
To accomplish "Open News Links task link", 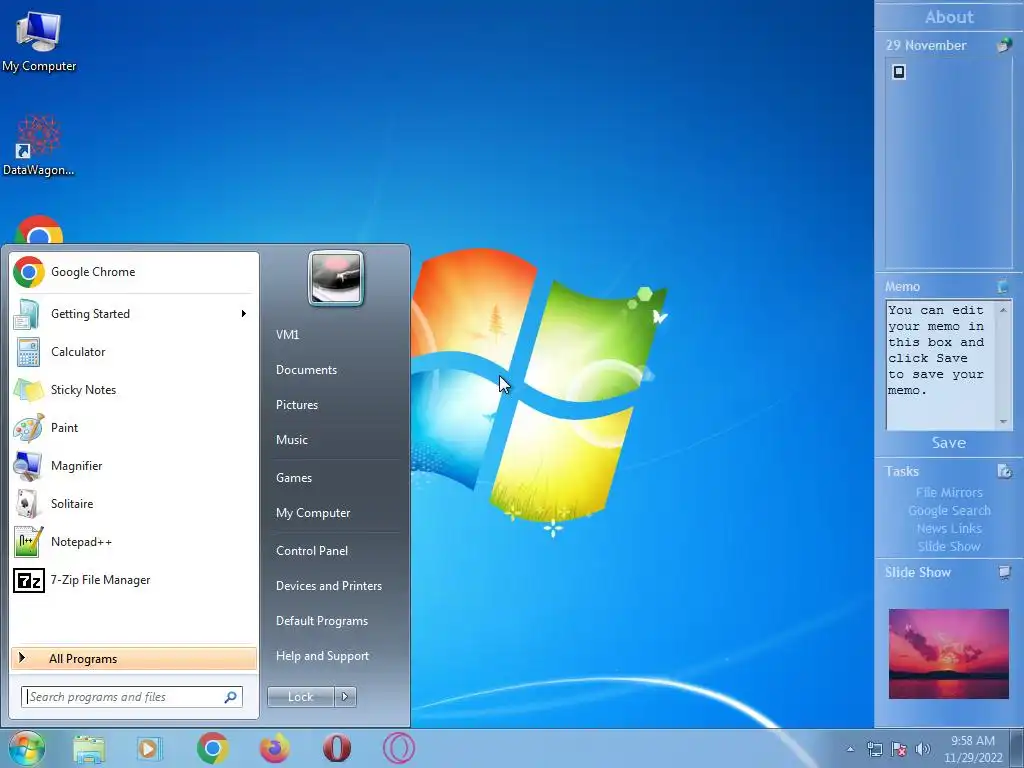I will [949, 528].
